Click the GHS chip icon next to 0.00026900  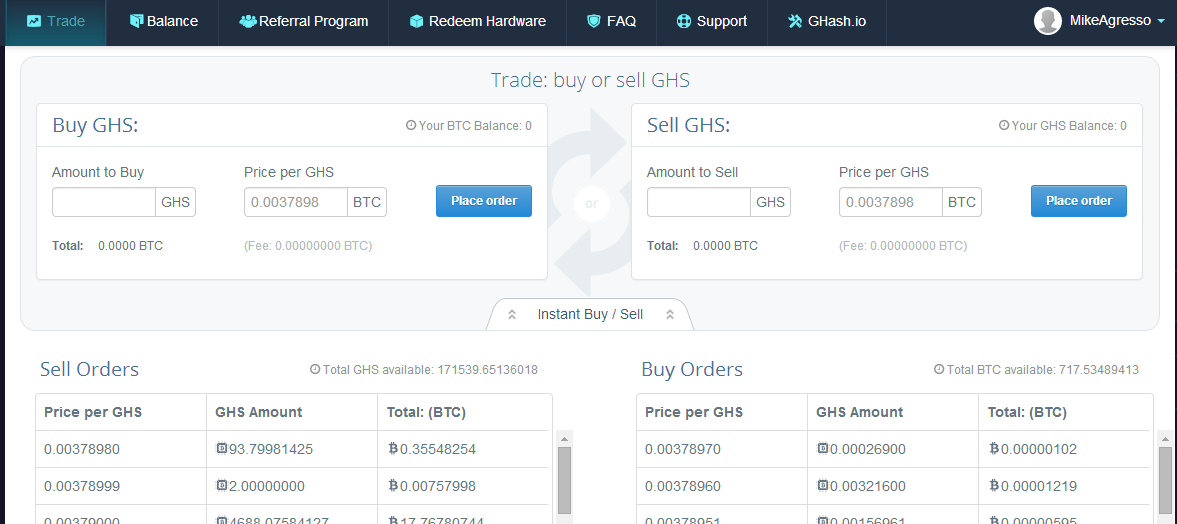pyautogui.click(x=823, y=449)
